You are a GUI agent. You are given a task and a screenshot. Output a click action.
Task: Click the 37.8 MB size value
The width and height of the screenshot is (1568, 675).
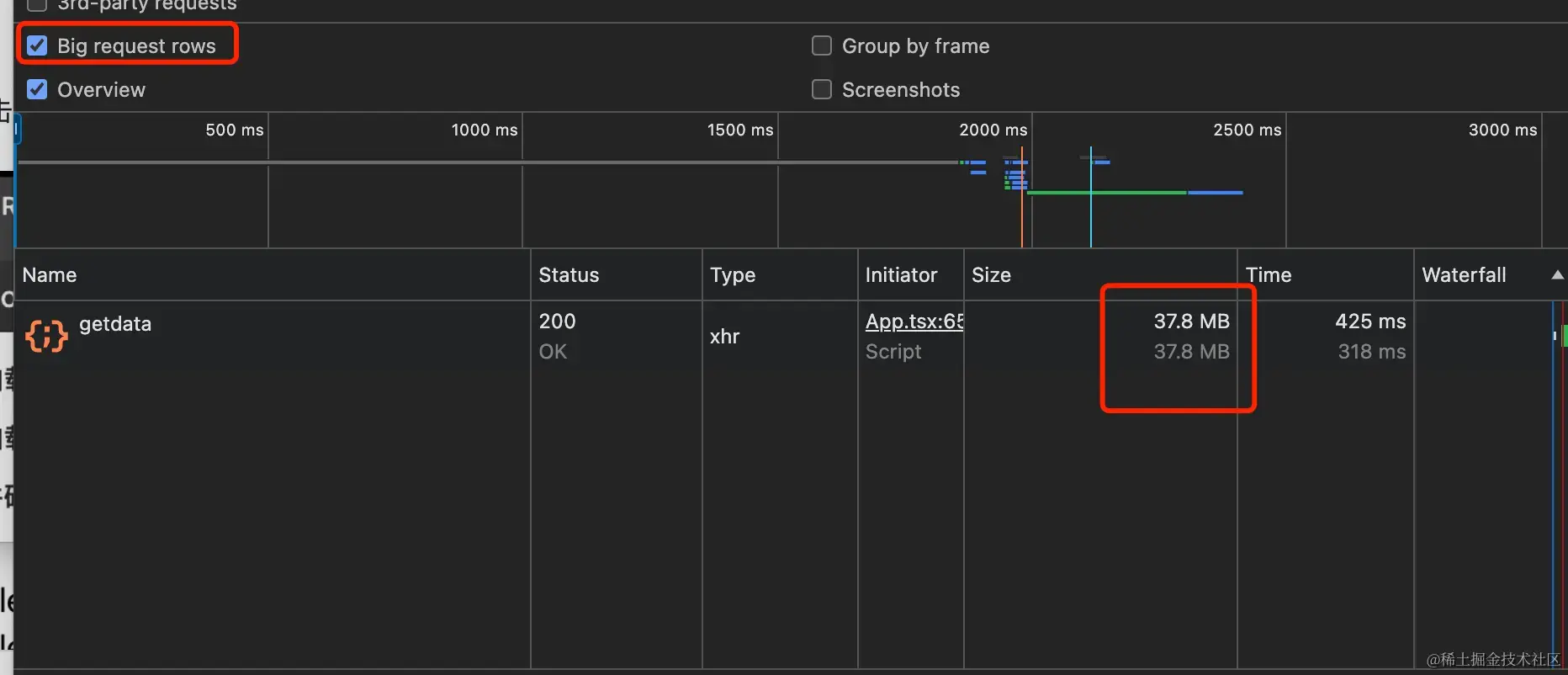click(x=1191, y=322)
